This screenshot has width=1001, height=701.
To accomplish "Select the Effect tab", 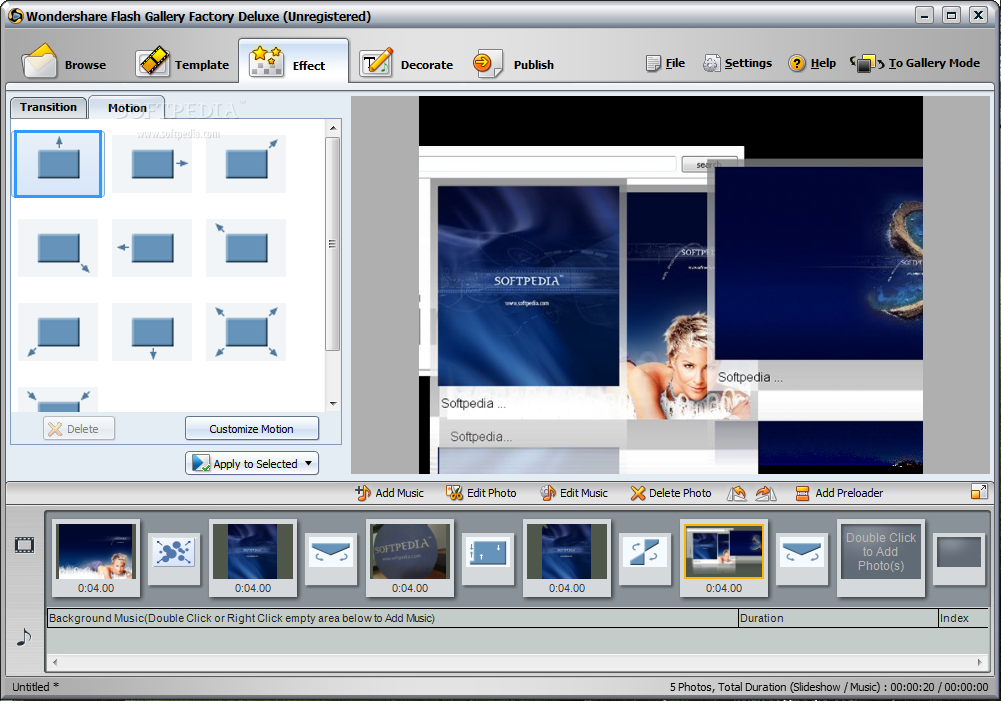I will pos(293,63).
